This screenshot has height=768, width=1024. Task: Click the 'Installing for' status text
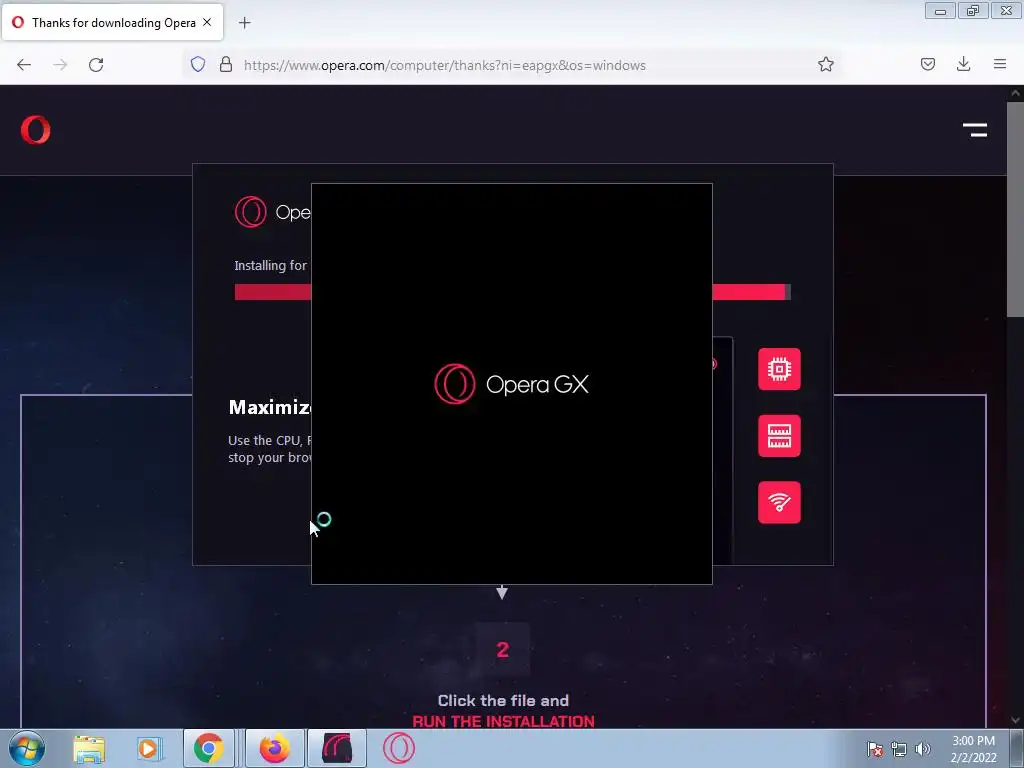[x=270, y=265]
